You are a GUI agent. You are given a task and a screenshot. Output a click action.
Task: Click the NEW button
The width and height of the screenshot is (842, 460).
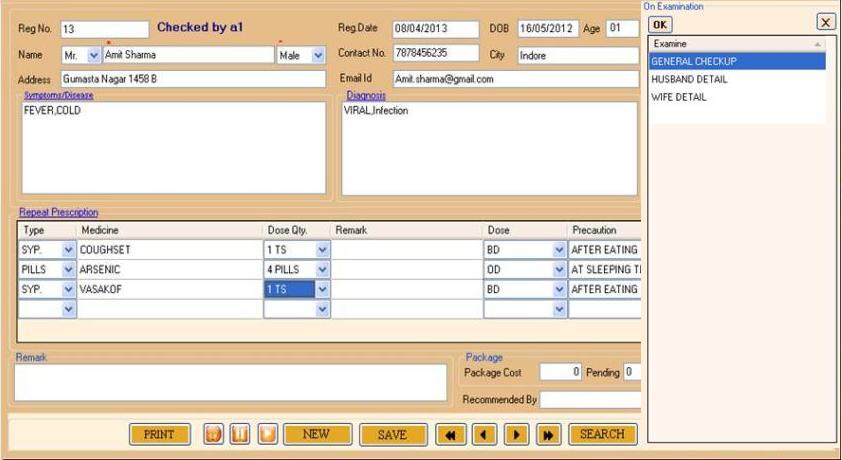point(317,434)
